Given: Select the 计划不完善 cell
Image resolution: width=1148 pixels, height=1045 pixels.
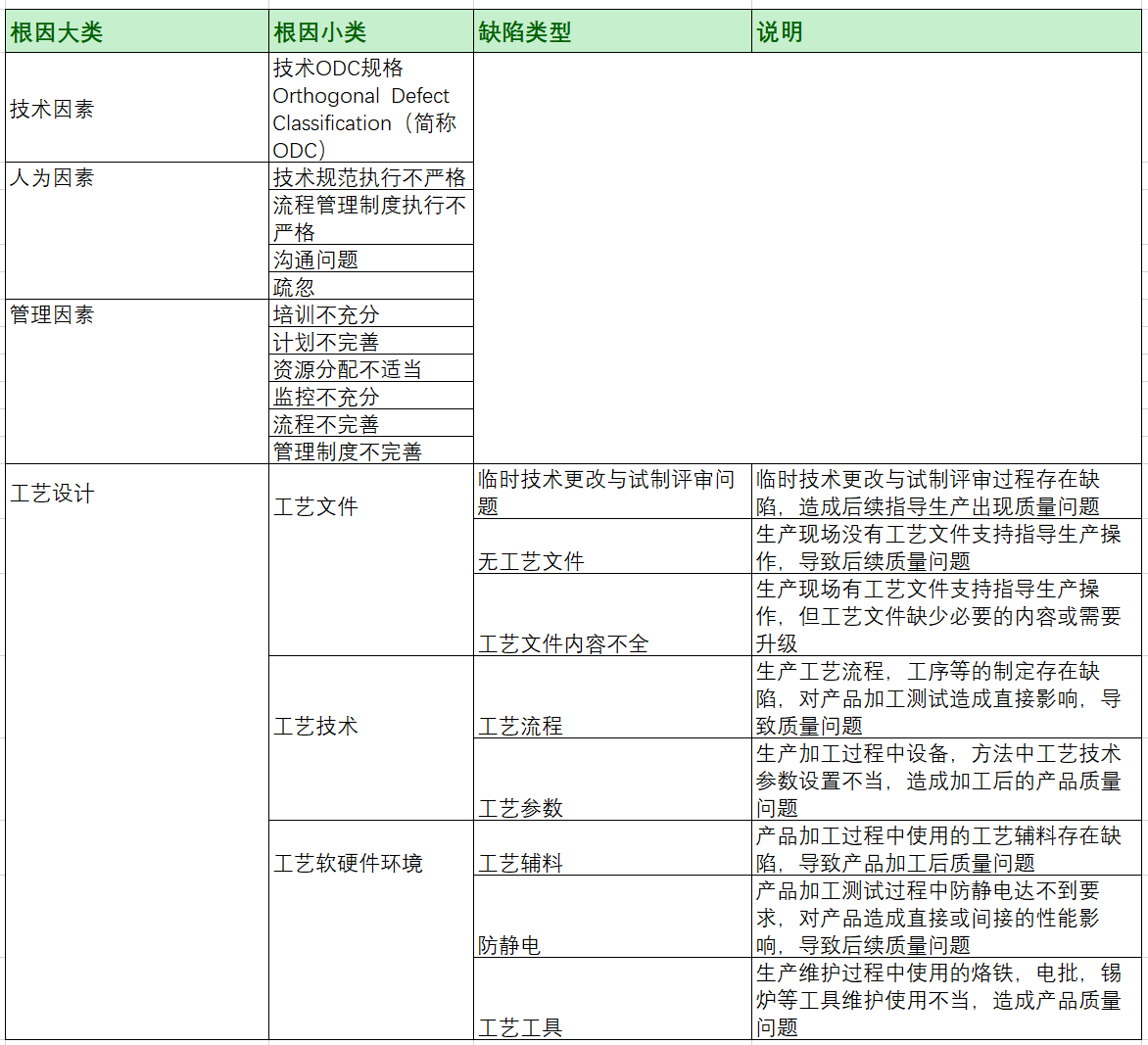Looking at the screenshot, I should tap(371, 340).
